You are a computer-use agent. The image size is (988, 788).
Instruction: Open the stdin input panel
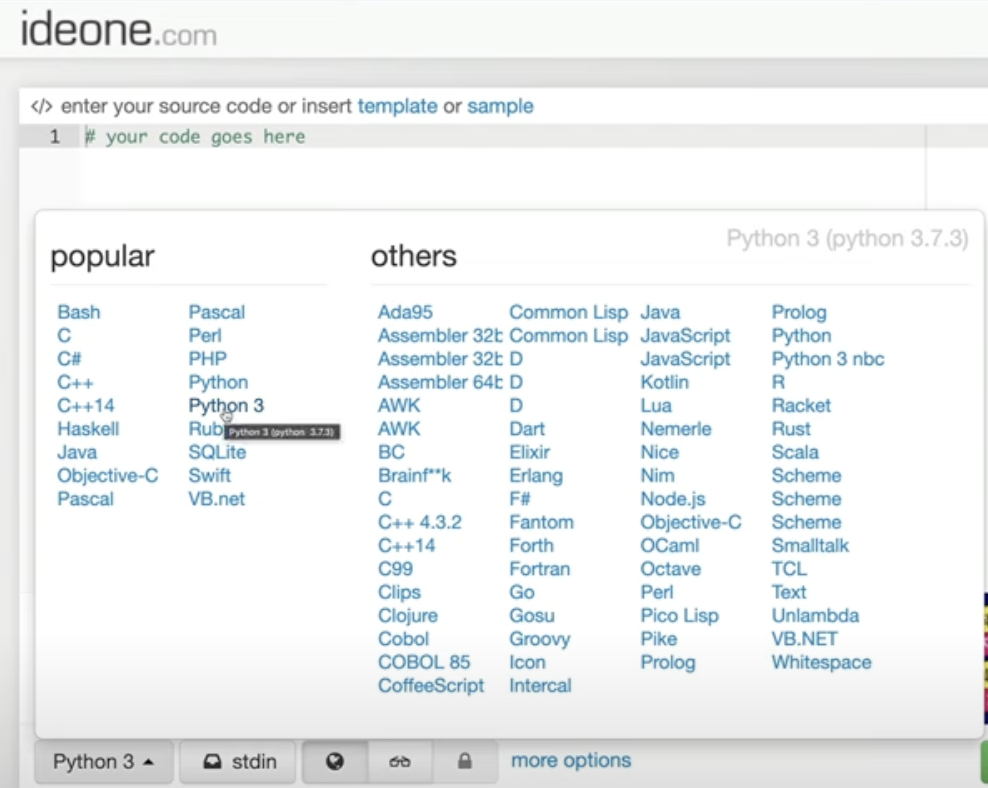[238, 762]
